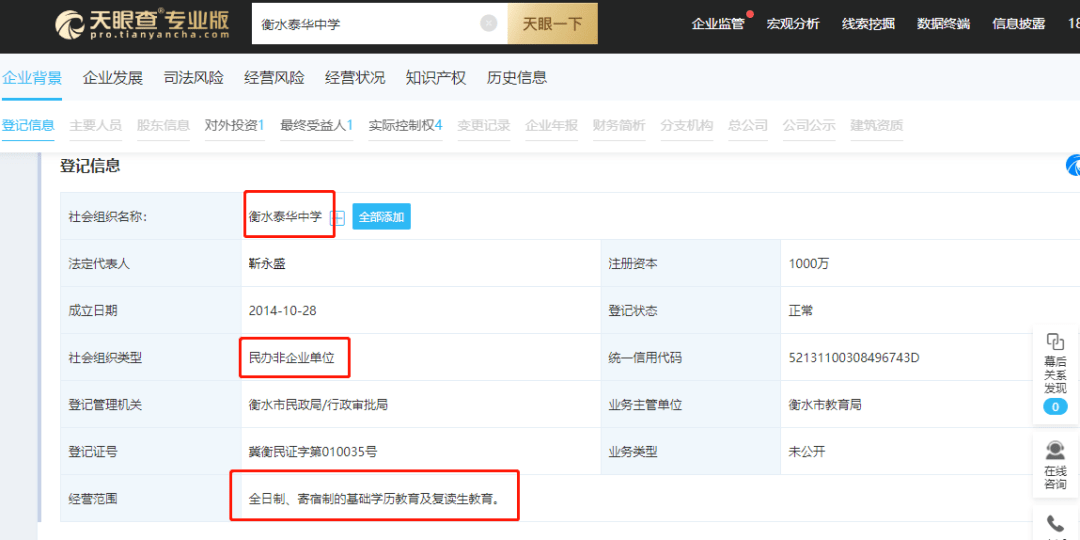Click the organization name 衡水泰华中学 in table

pos(285,216)
